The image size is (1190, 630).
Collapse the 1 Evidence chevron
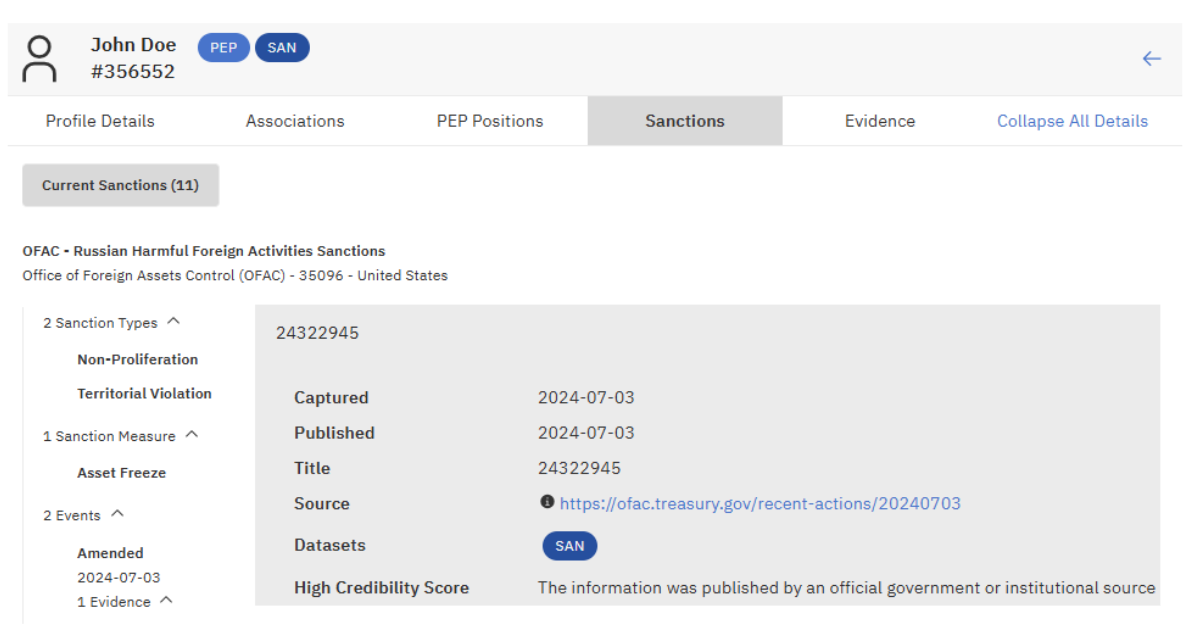[x=167, y=600]
